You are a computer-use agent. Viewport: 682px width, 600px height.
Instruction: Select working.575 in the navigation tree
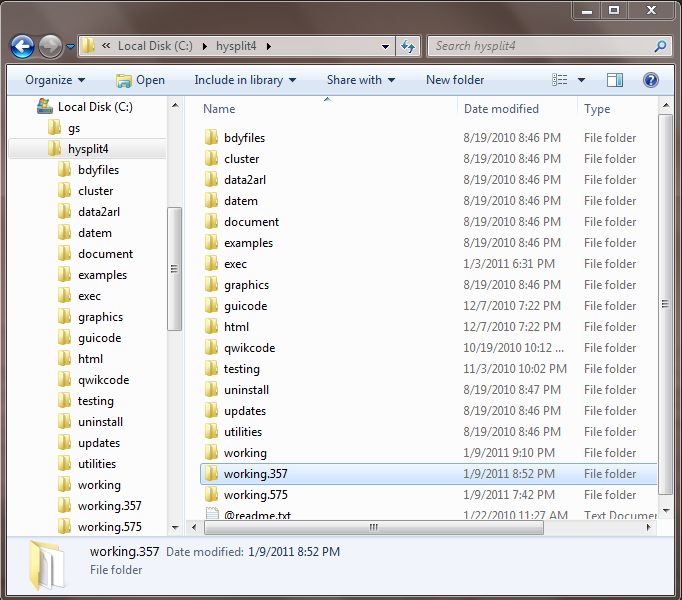110,527
